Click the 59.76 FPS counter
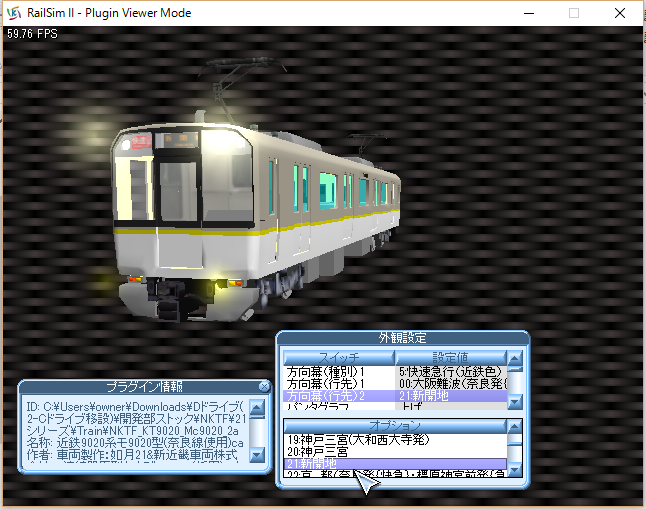Image resolution: width=646 pixels, height=509 pixels. pyautogui.click(x=33, y=34)
